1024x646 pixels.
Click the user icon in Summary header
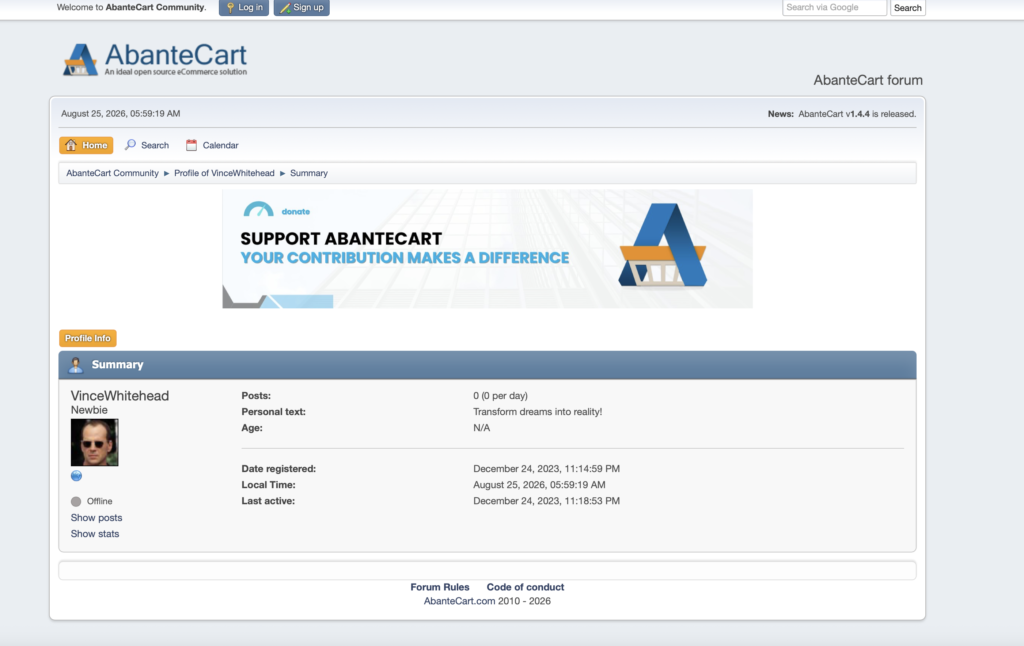(76, 364)
